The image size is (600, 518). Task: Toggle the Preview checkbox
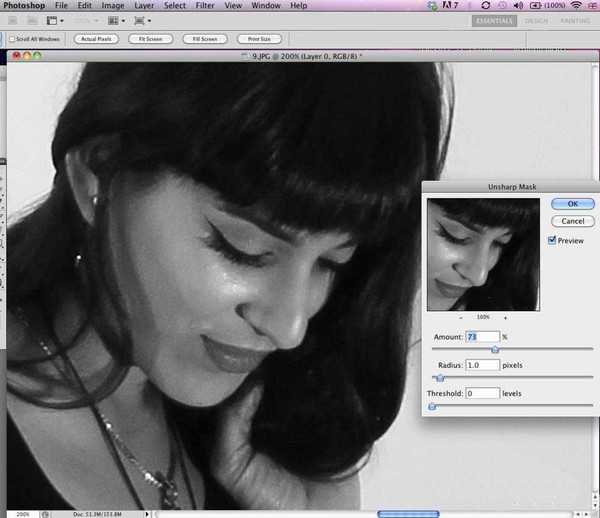[x=553, y=241]
